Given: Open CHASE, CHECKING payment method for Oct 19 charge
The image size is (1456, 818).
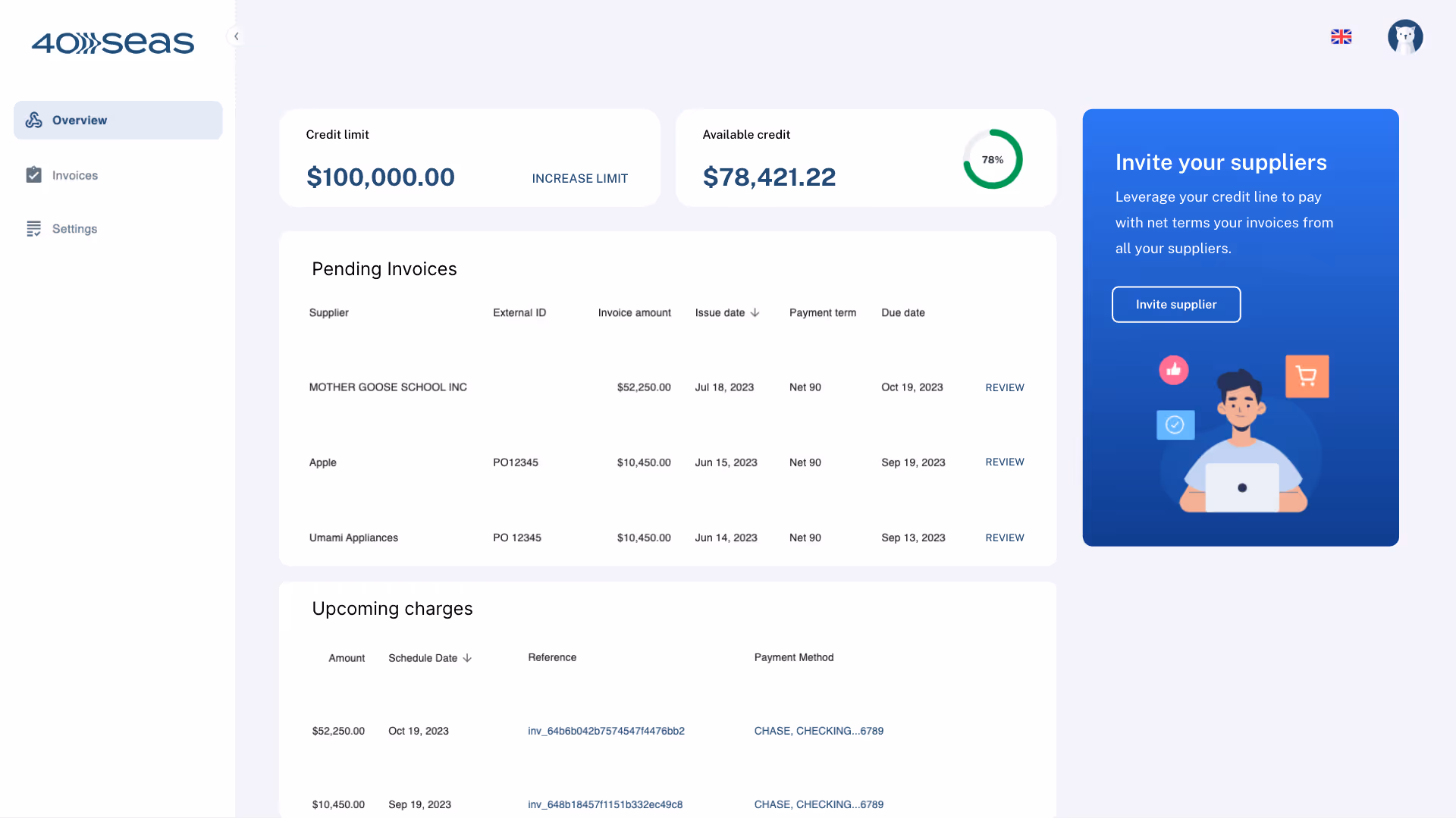Looking at the screenshot, I should point(818,731).
